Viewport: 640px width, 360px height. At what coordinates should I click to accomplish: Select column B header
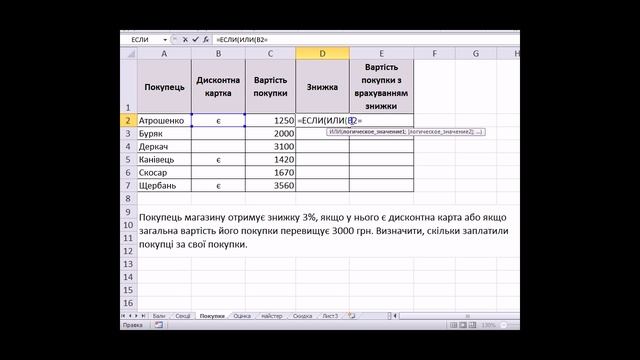(x=218, y=53)
